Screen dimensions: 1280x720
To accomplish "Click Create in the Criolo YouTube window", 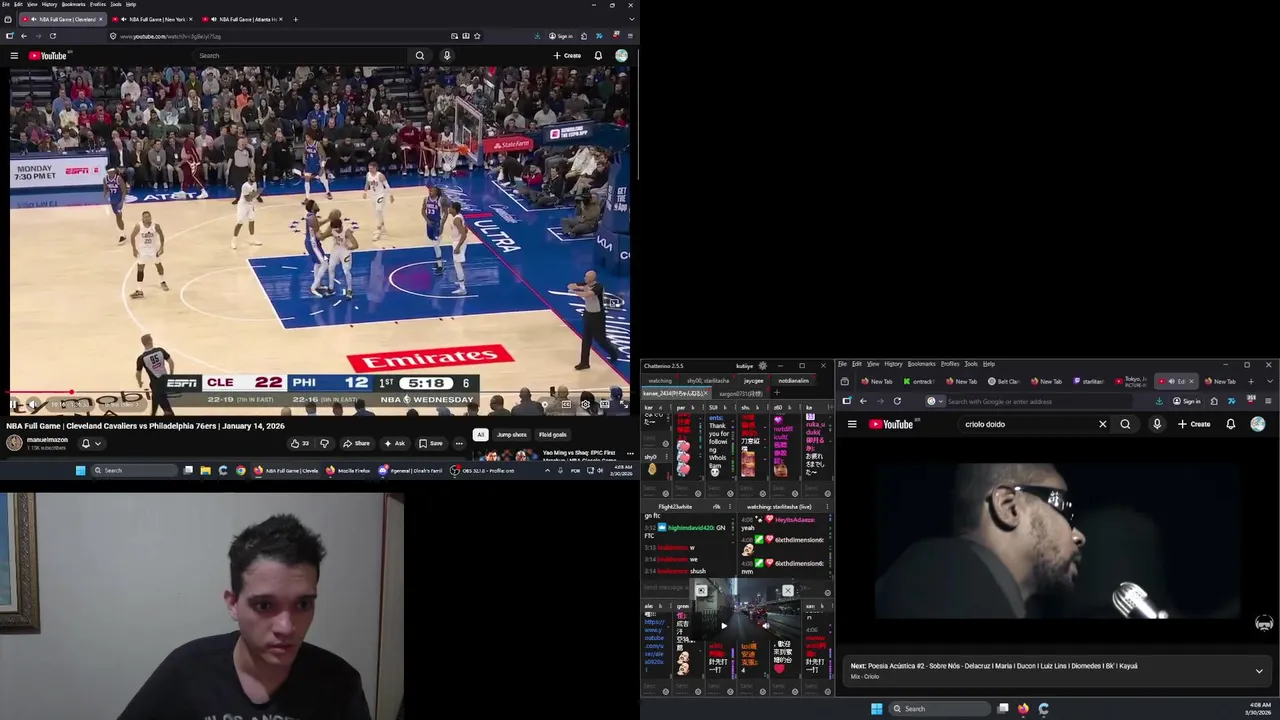I will [x=1194, y=424].
